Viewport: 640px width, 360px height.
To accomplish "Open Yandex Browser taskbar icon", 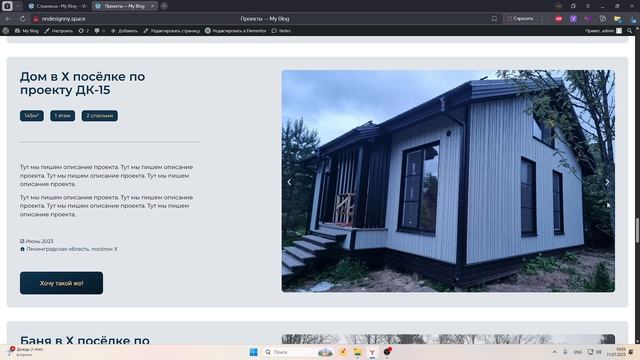I will click(372, 352).
